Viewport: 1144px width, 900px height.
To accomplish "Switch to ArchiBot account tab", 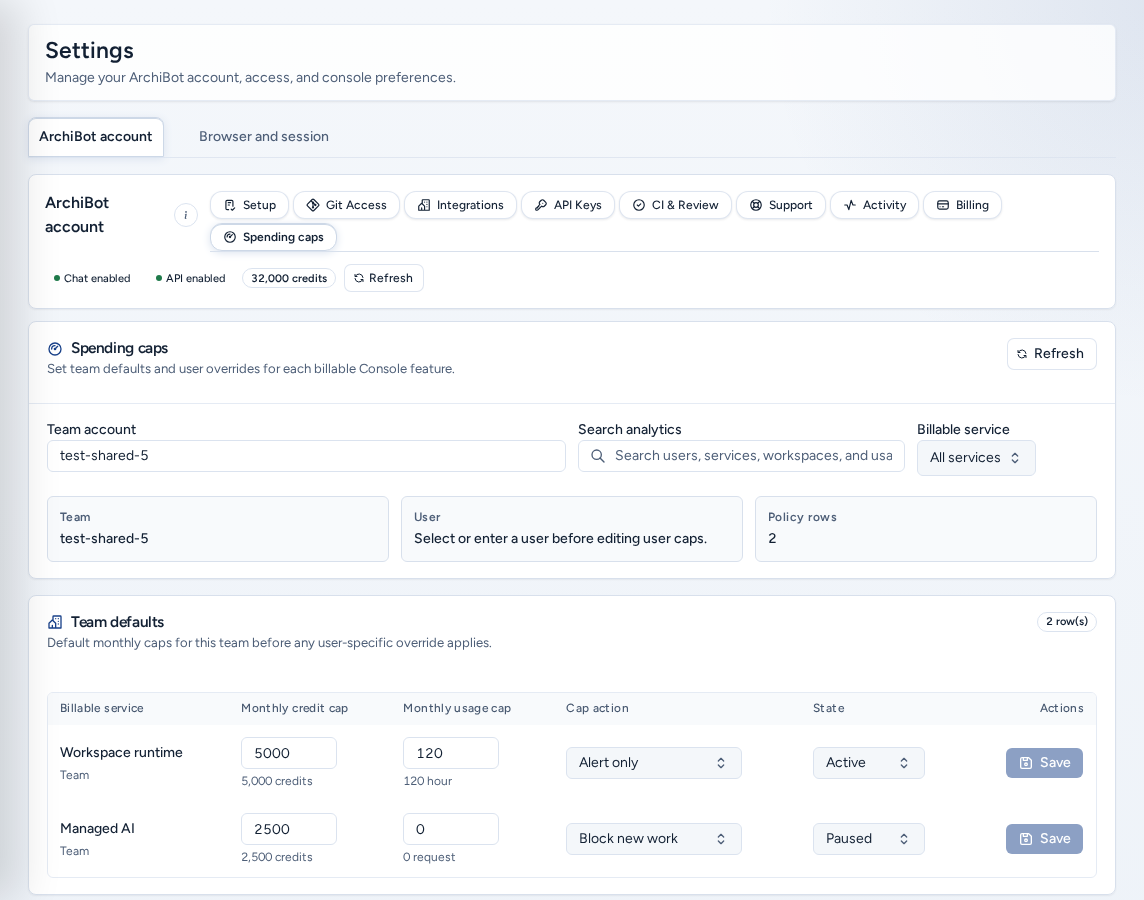I will click(96, 136).
